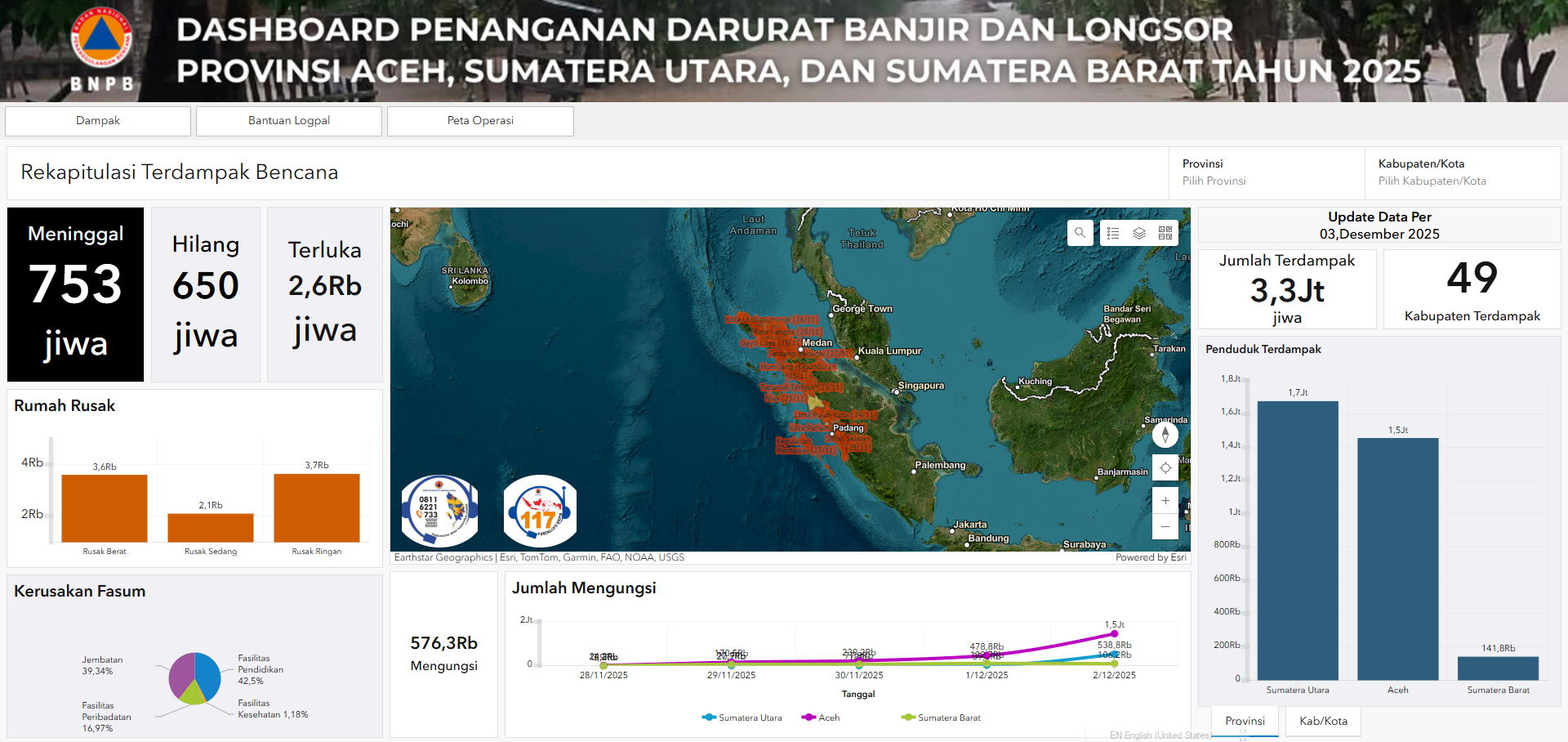The height and width of the screenshot is (742, 1568).
Task: Click the Aceh bar in Penduduk Terdampak chart
Action: [1397, 564]
